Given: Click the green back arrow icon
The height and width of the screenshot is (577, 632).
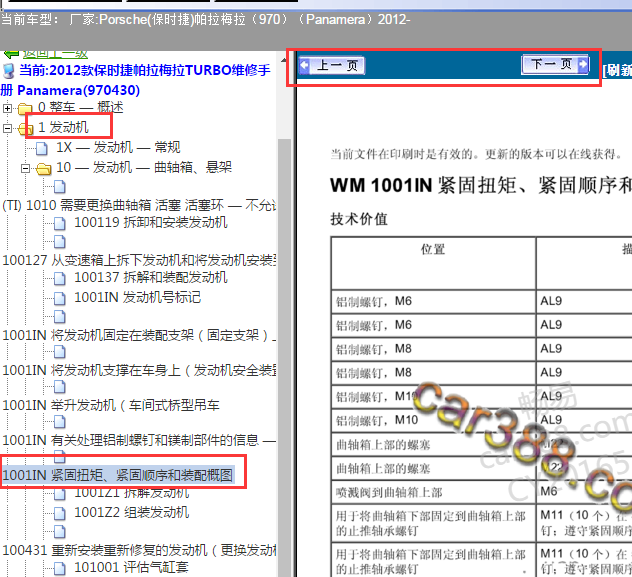Looking at the screenshot, I should [11, 54].
